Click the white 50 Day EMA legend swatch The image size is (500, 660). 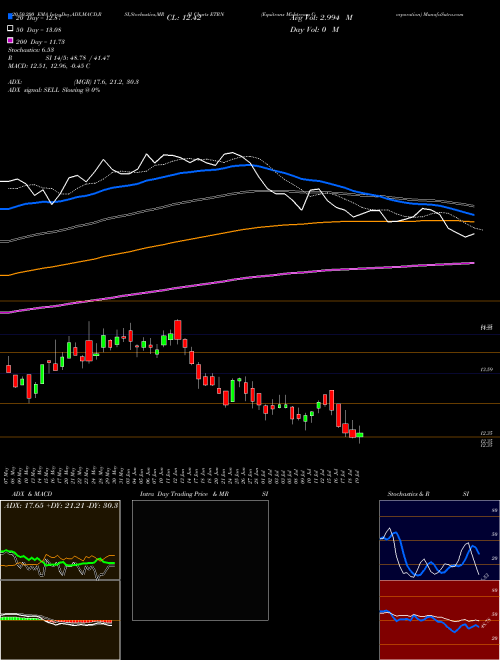(x=11, y=29)
